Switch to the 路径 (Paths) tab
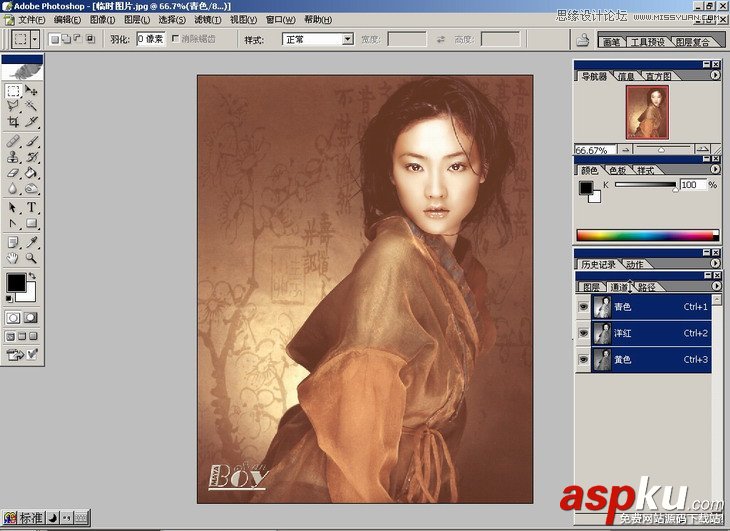Viewport: 730px width, 531px height. coord(646,287)
